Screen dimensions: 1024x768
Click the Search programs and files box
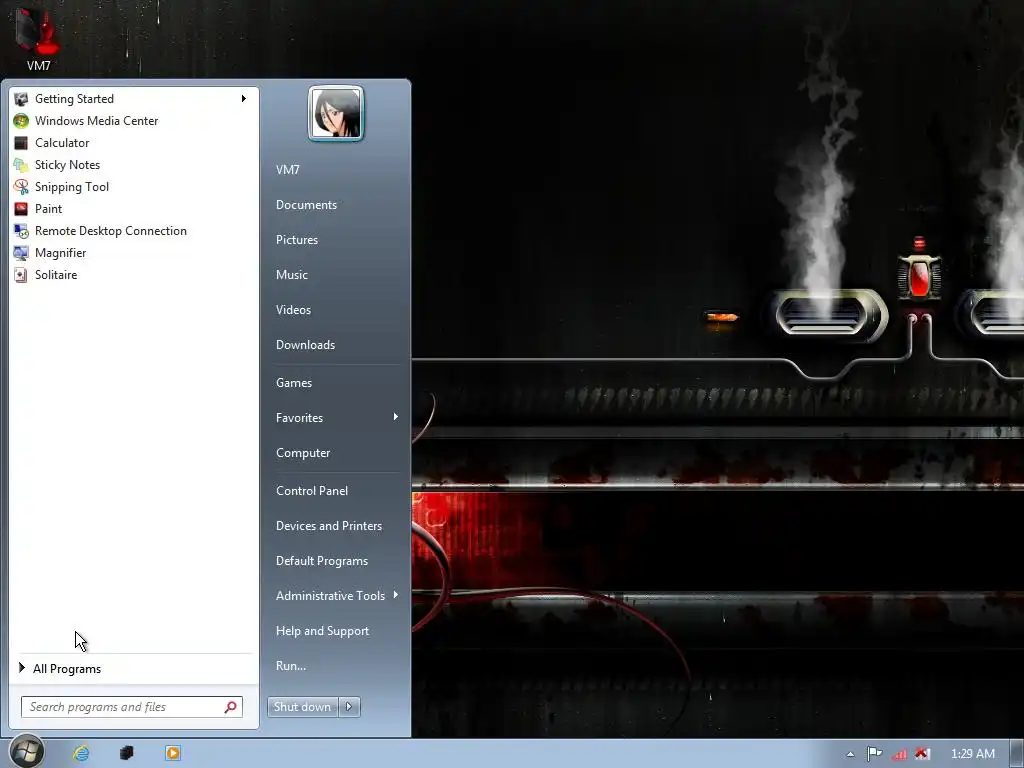pyautogui.click(x=132, y=707)
